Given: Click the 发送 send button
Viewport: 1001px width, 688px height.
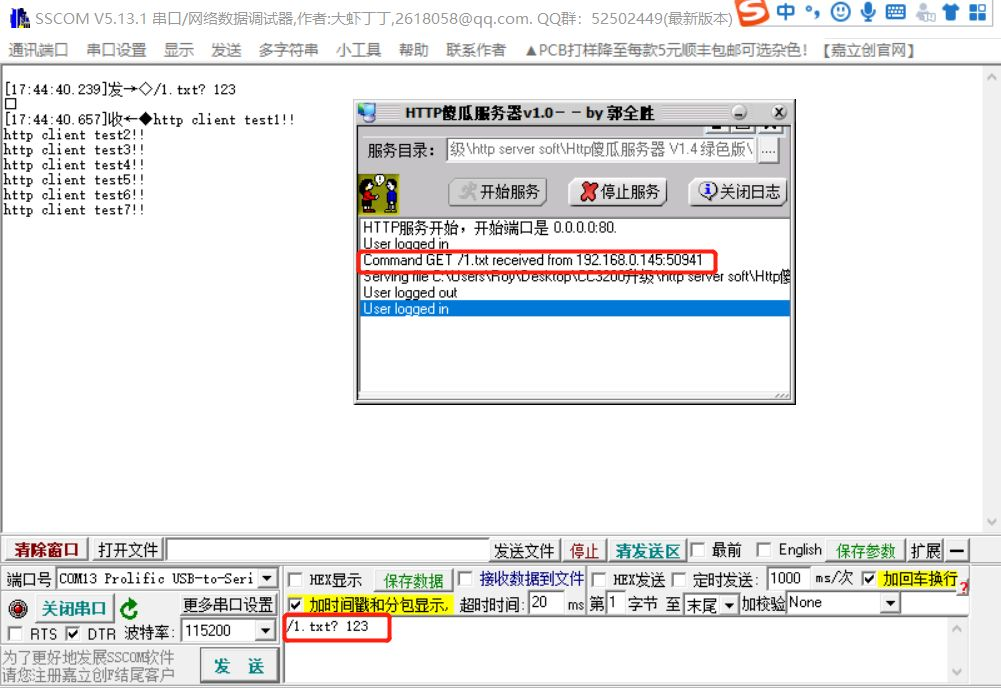Looking at the screenshot, I should [238, 665].
